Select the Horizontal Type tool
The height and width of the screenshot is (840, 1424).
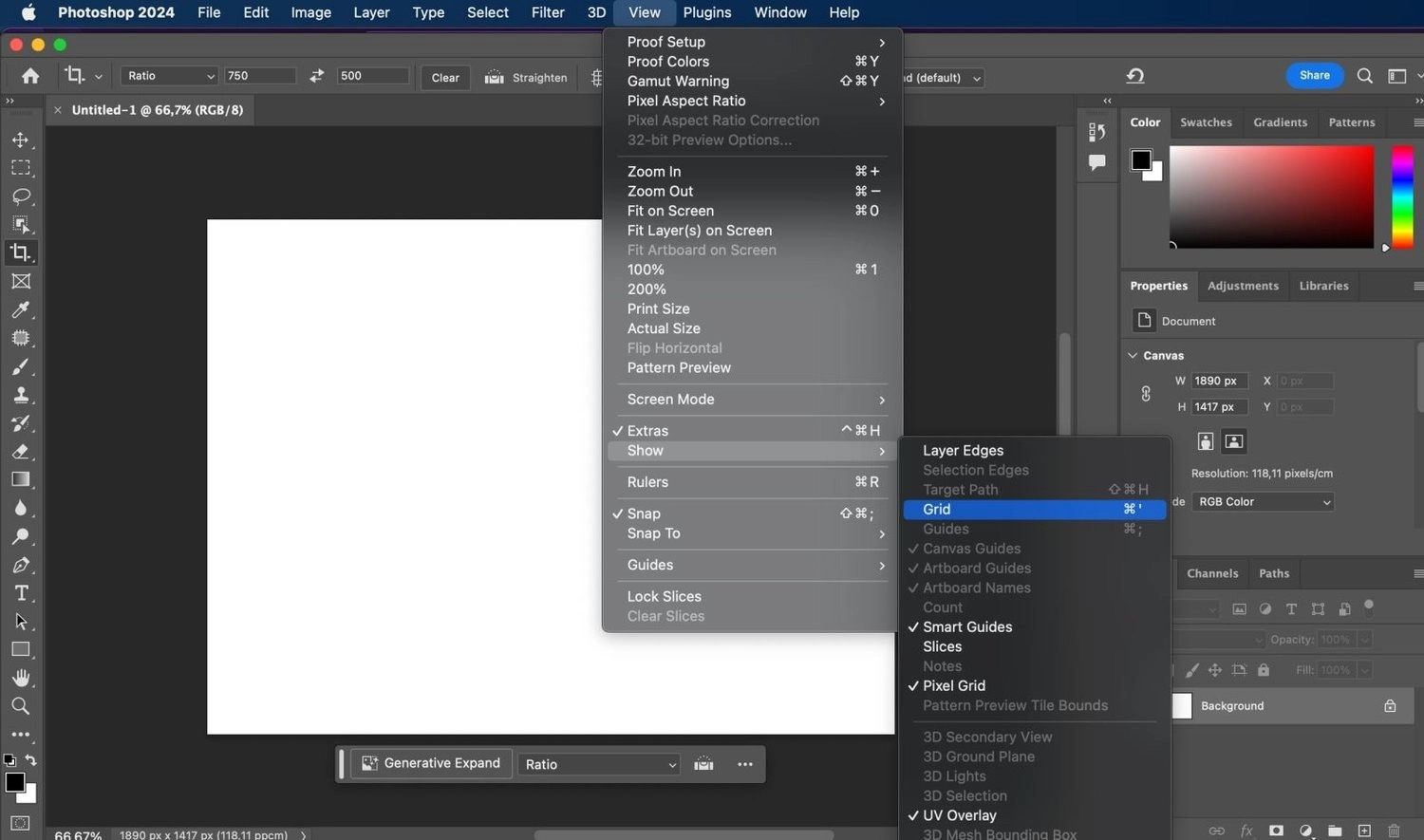point(20,593)
